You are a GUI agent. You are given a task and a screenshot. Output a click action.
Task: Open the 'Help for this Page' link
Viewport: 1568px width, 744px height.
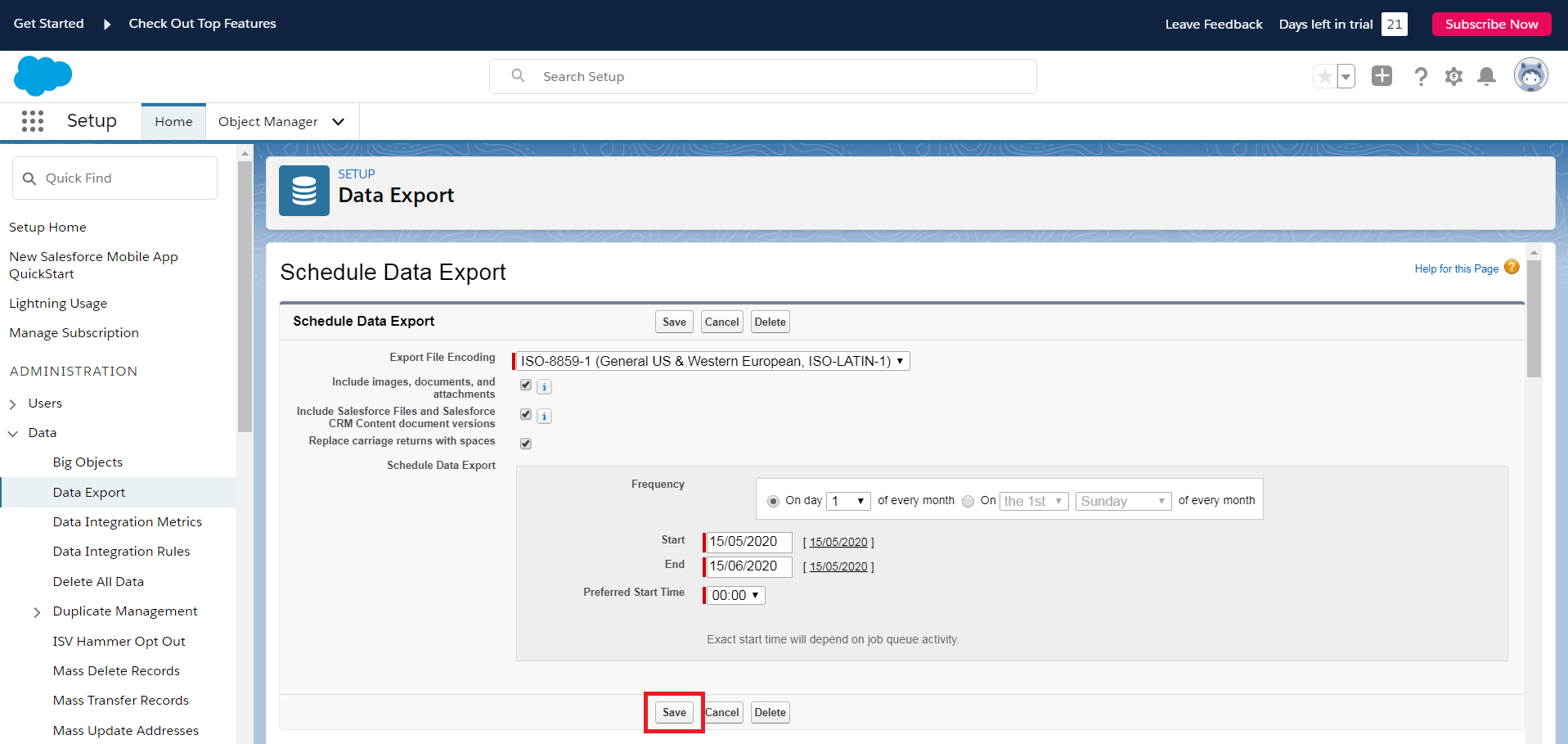click(1456, 268)
